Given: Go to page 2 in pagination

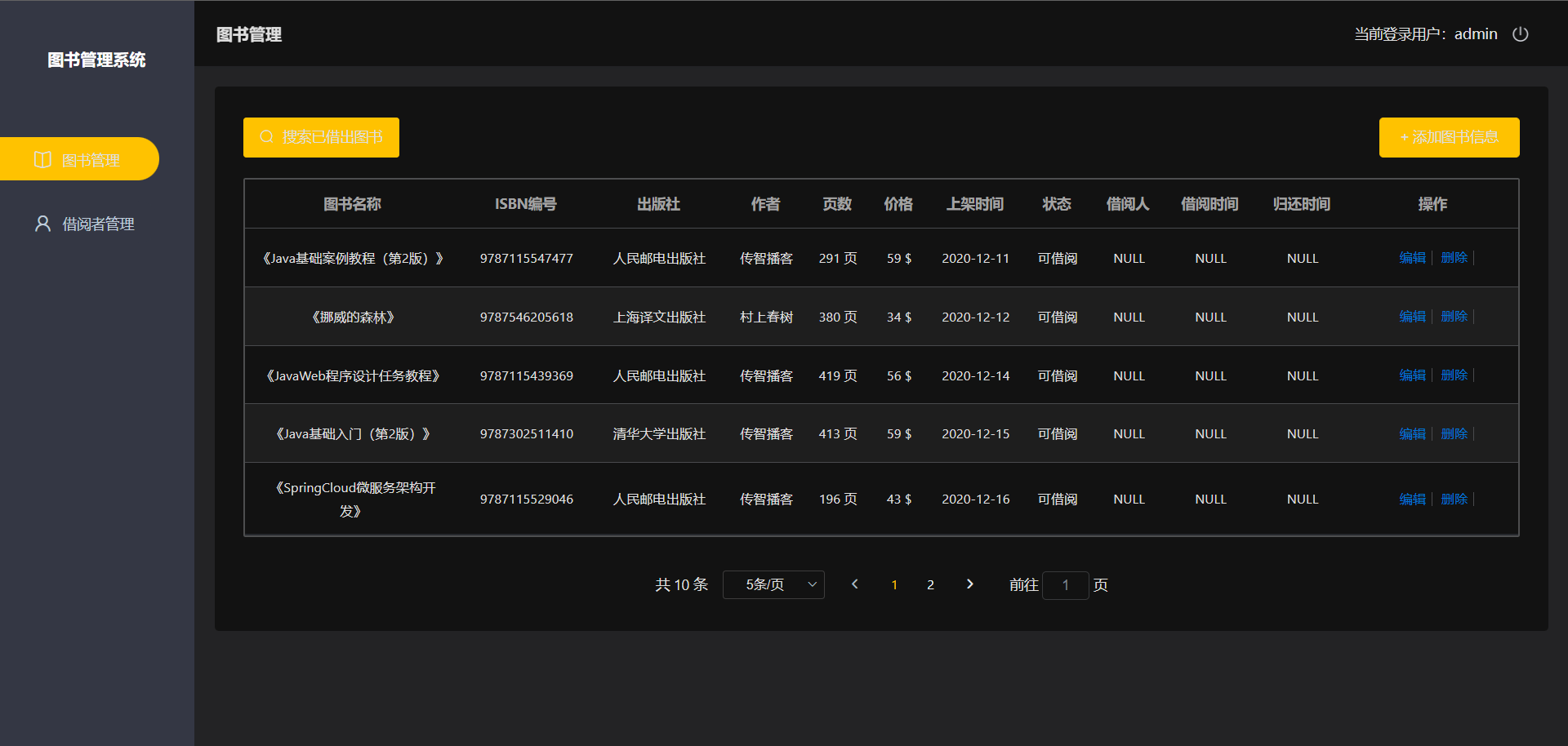Looking at the screenshot, I should (930, 584).
